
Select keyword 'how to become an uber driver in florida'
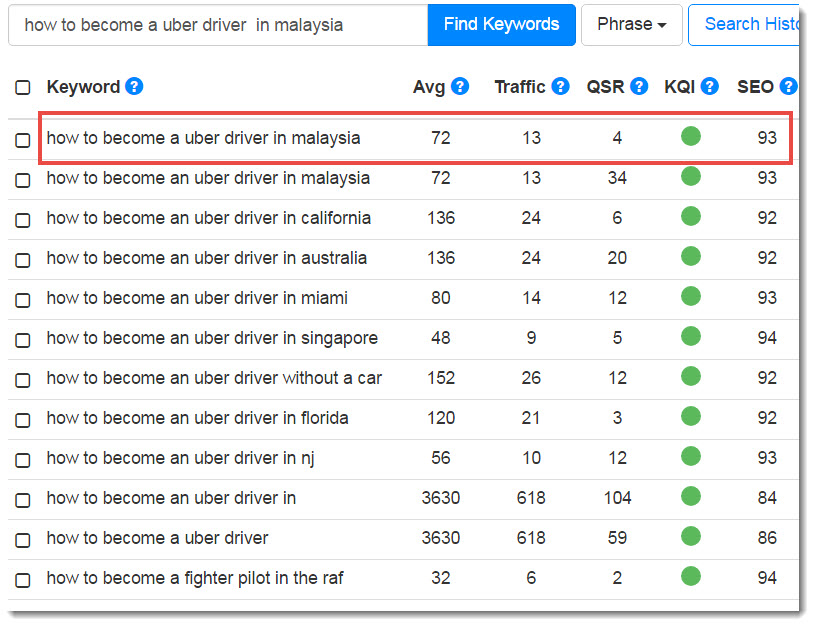pos(197,418)
